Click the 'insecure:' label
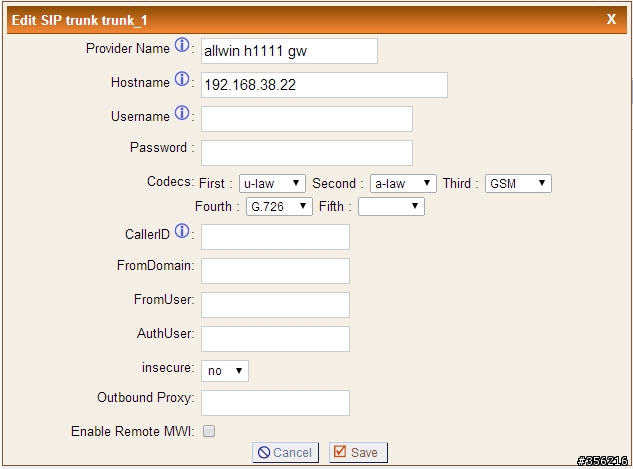 point(168,367)
